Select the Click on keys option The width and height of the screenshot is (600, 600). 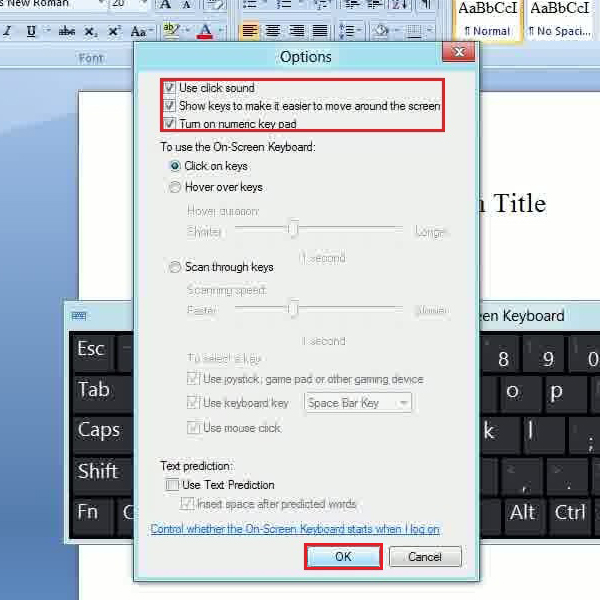click(x=175, y=166)
